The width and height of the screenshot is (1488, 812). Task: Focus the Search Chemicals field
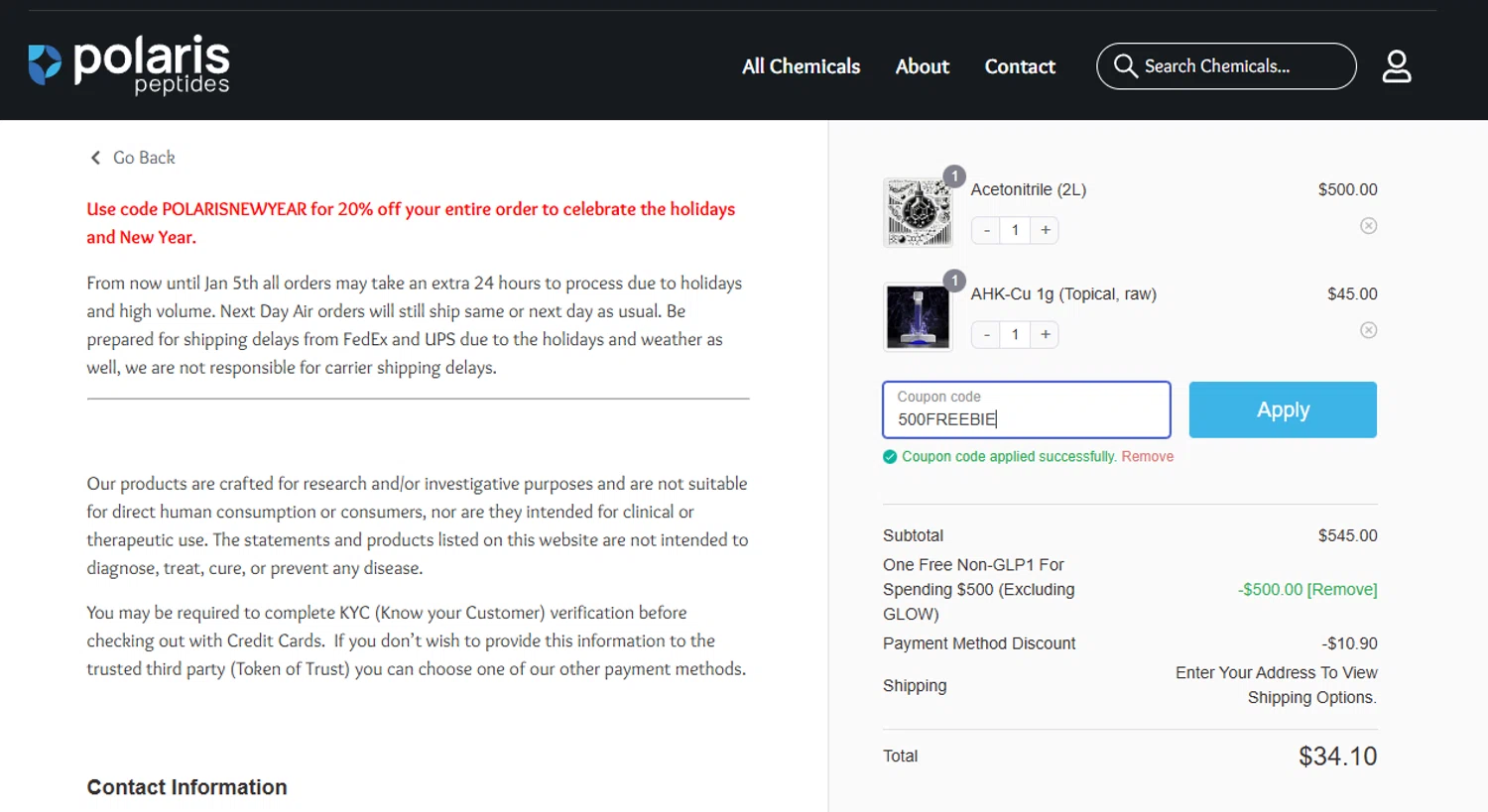[x=1226, y=66]
